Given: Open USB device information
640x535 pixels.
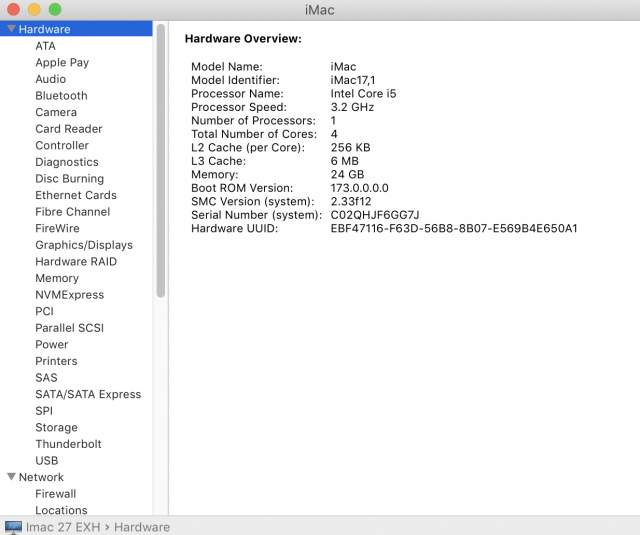Looking at the screenshot, I should [x=46, y=461].
